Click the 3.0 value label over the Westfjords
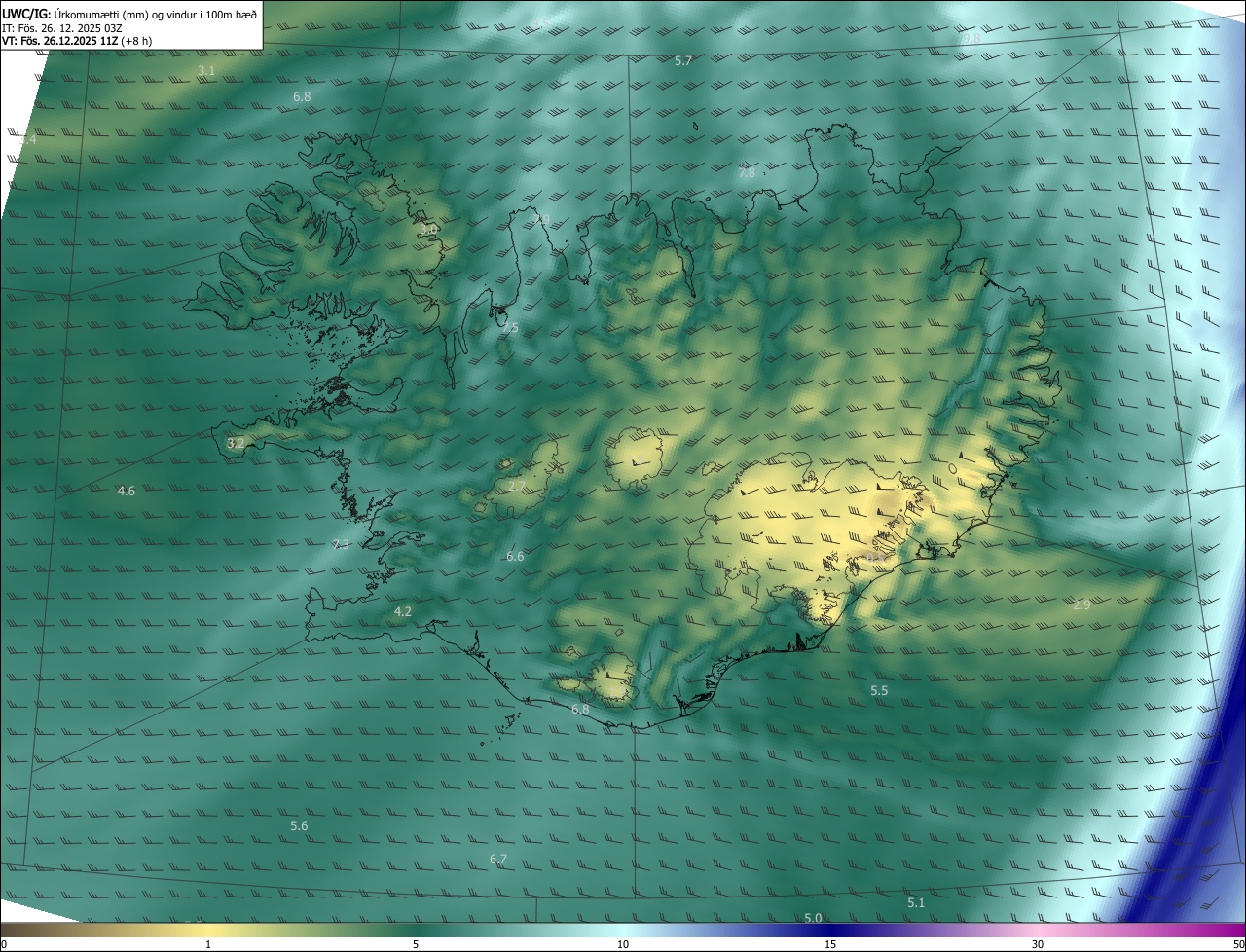 [429, 229]
